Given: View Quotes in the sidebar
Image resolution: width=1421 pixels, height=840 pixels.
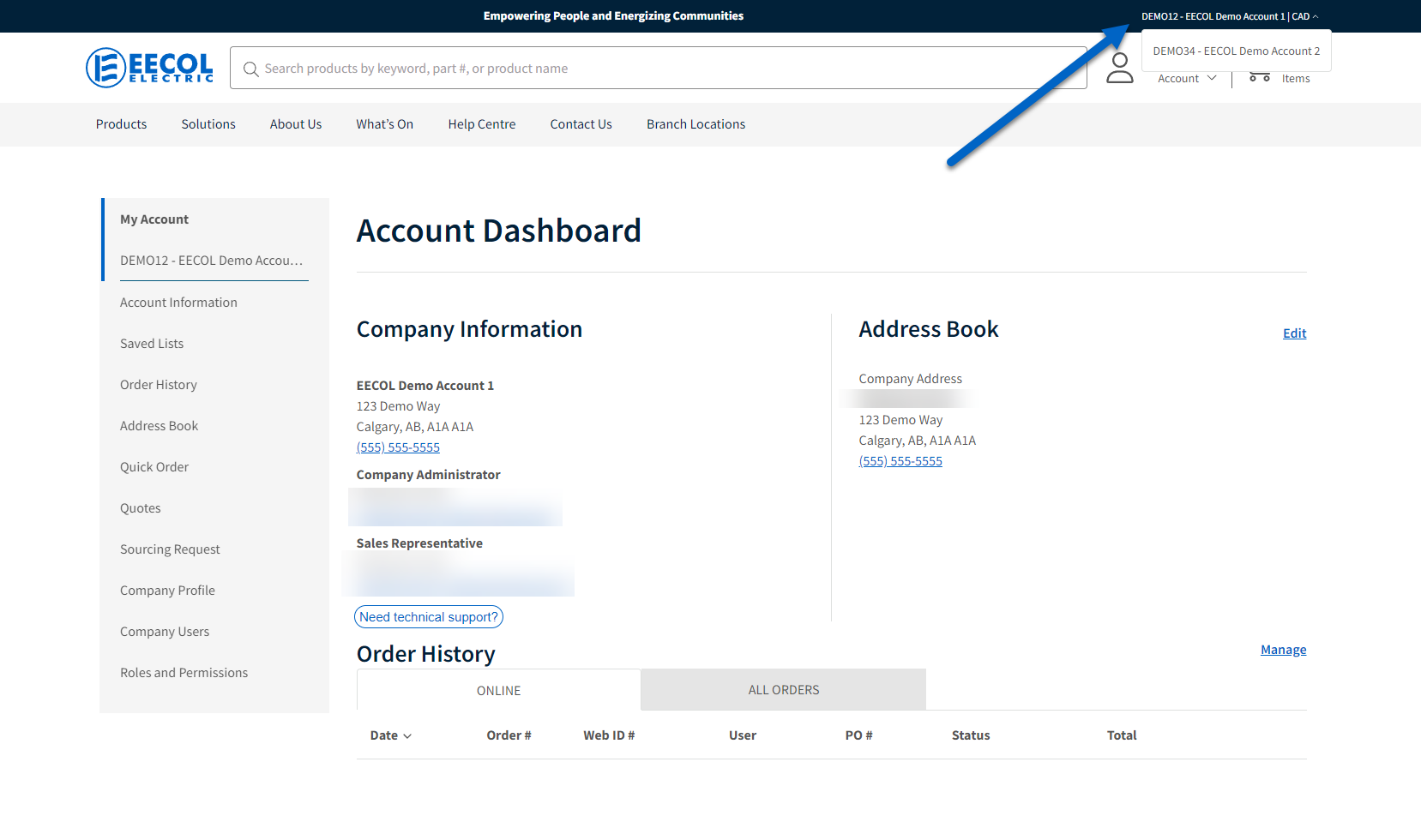Looking at the screenshot, I should (x=141, y=508).
